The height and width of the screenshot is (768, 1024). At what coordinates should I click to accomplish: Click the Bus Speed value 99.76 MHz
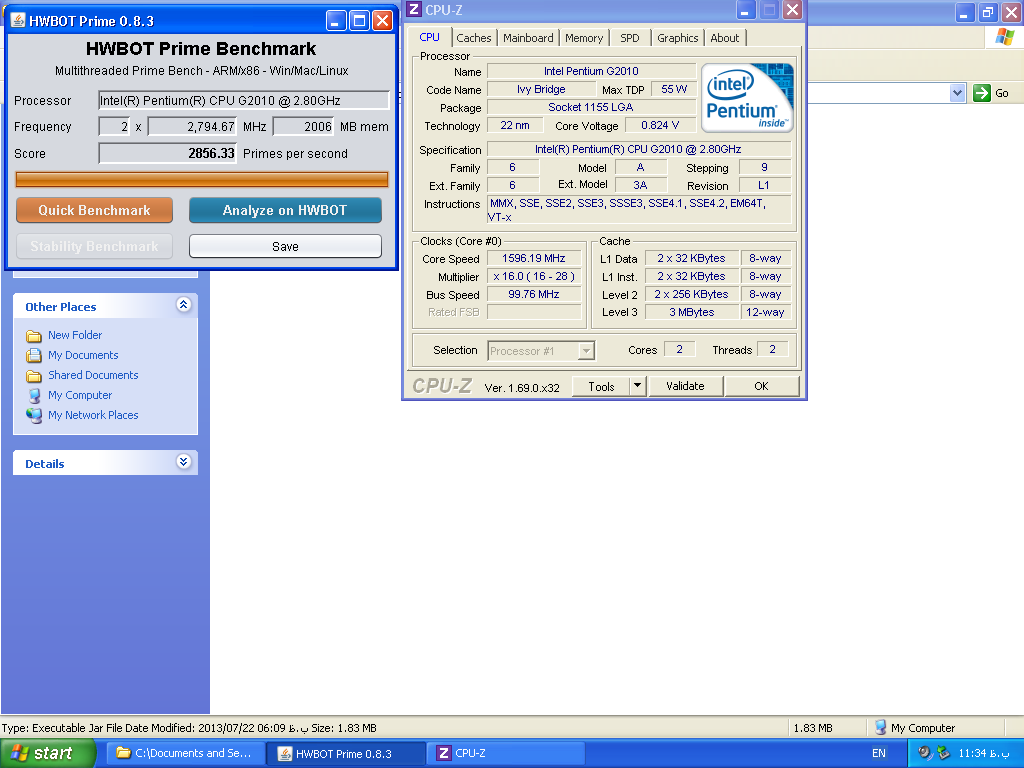[534, 295]
